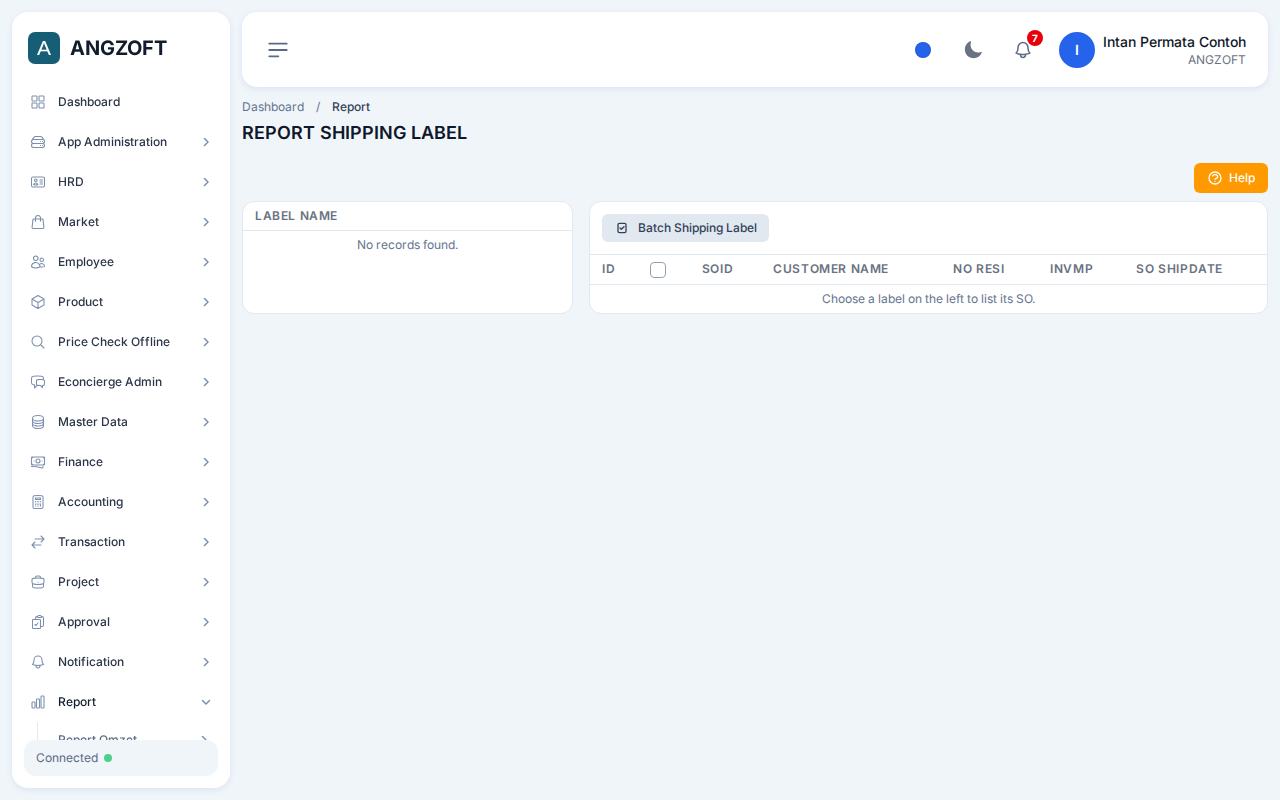
Task: Open the Notification menu item
Action: [121, 662]
